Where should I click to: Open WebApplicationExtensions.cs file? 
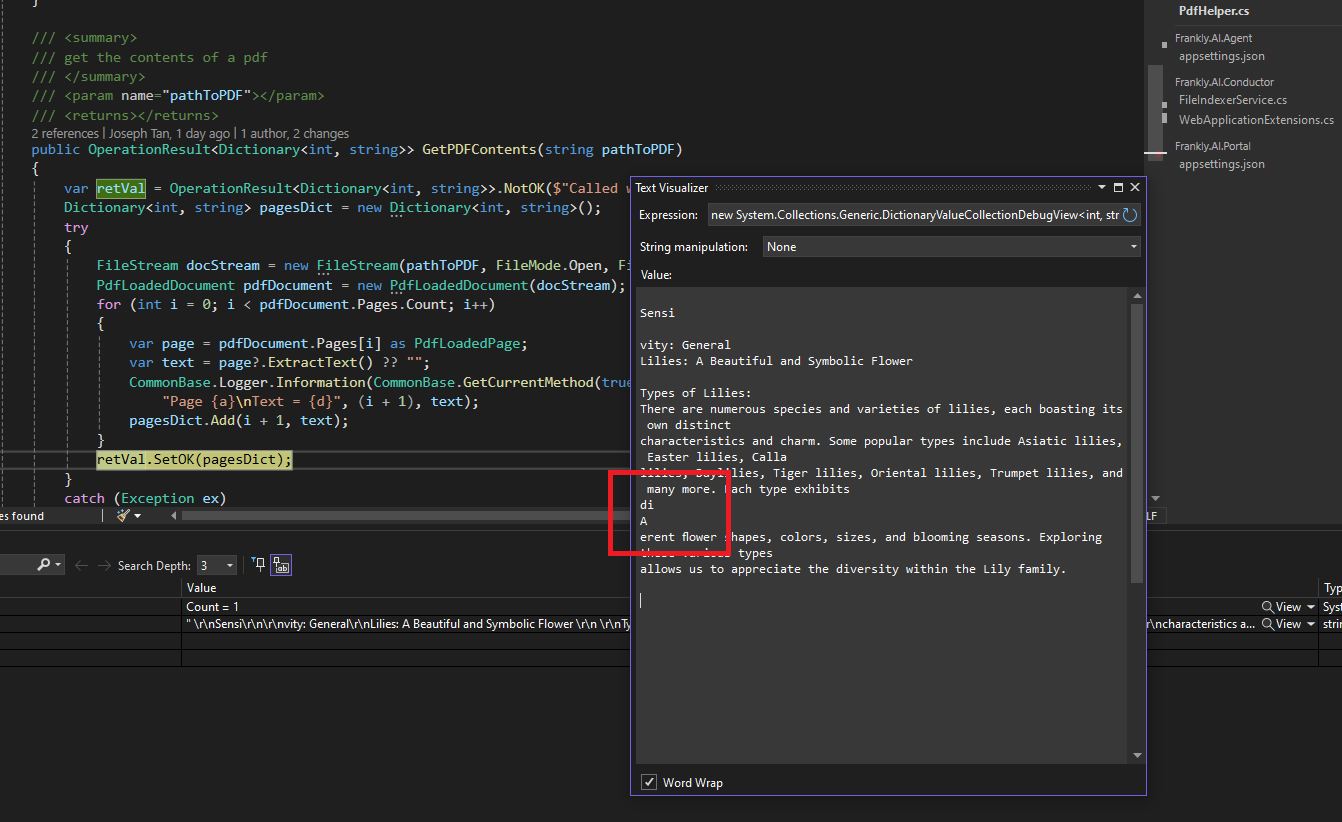point(1256,120)
